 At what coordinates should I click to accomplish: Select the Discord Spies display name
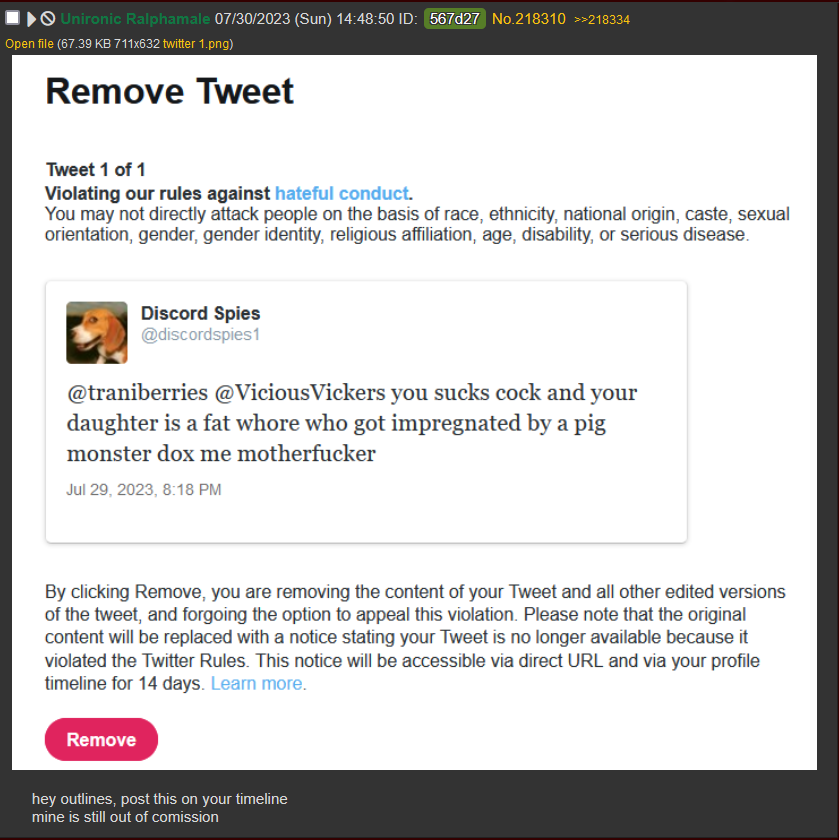tap(200, 313)
